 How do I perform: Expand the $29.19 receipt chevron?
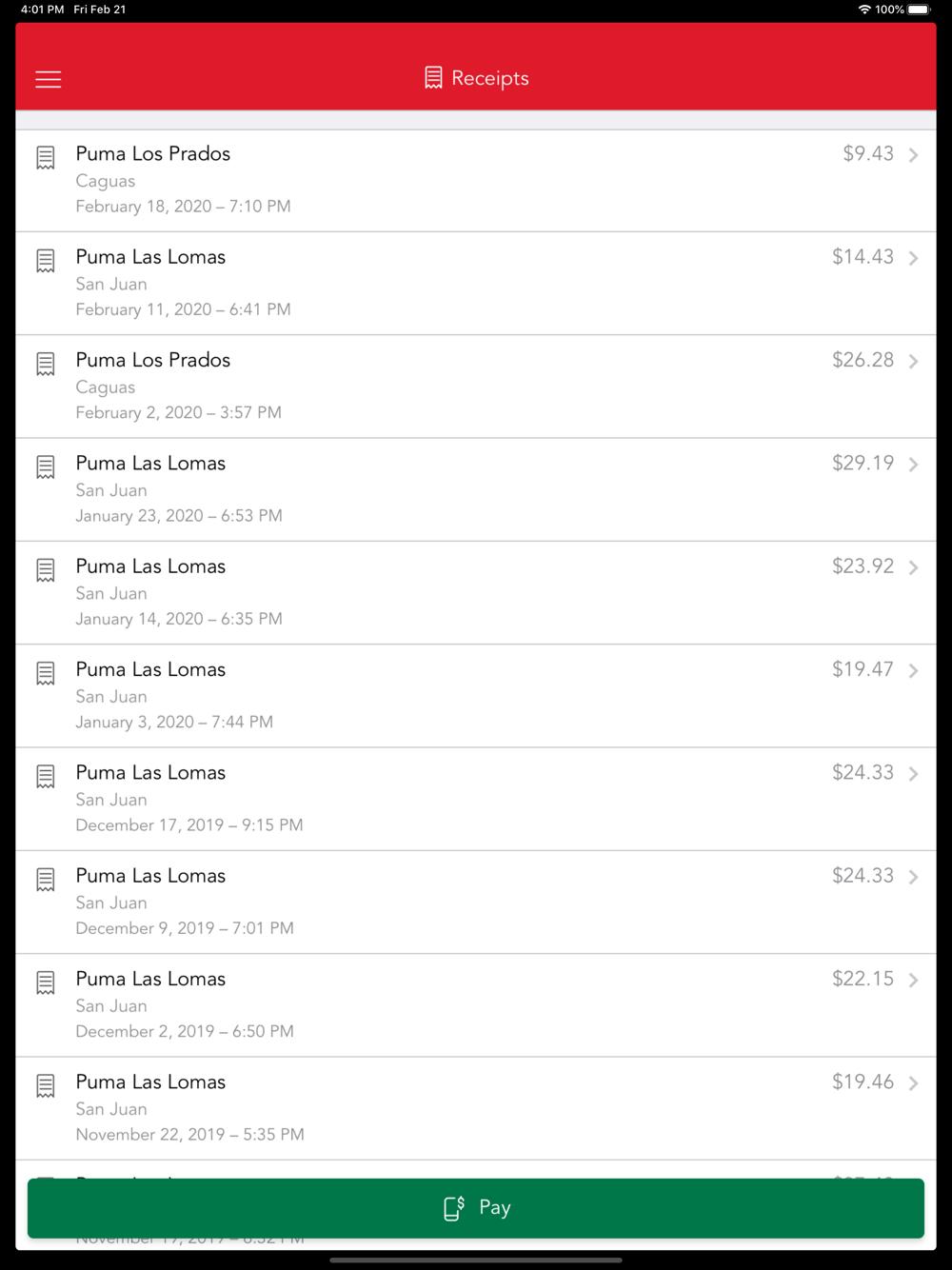coord(913,464)
